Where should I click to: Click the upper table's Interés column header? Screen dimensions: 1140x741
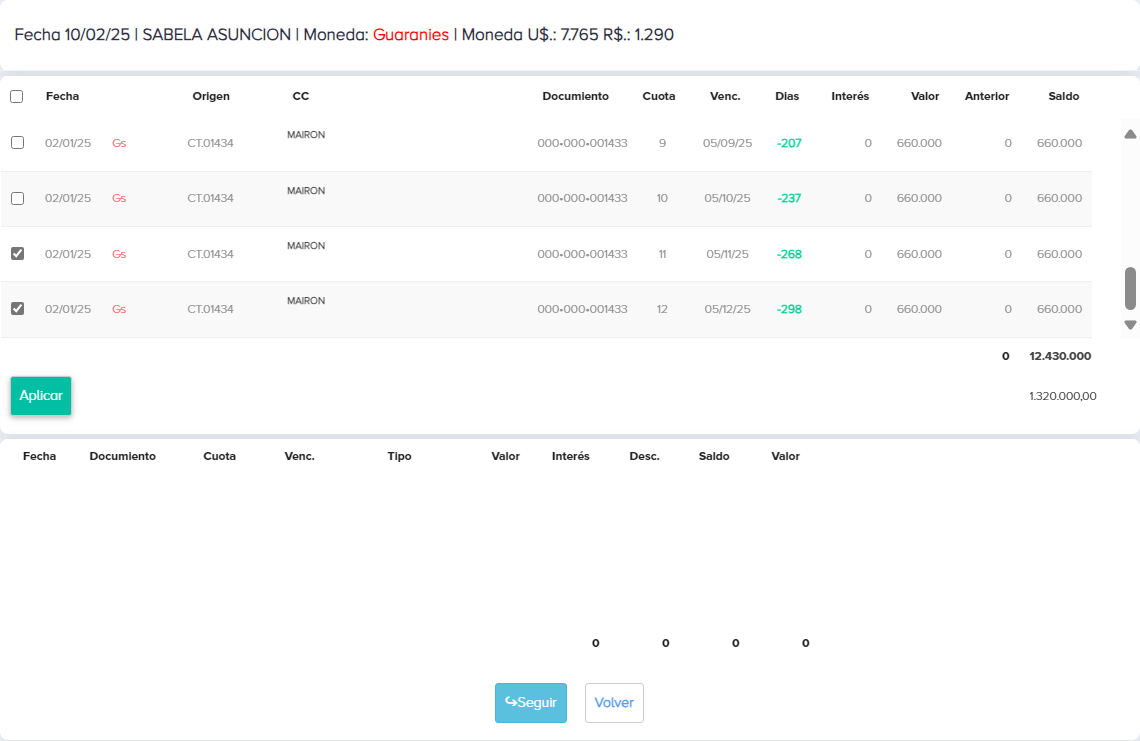(850, 96)
